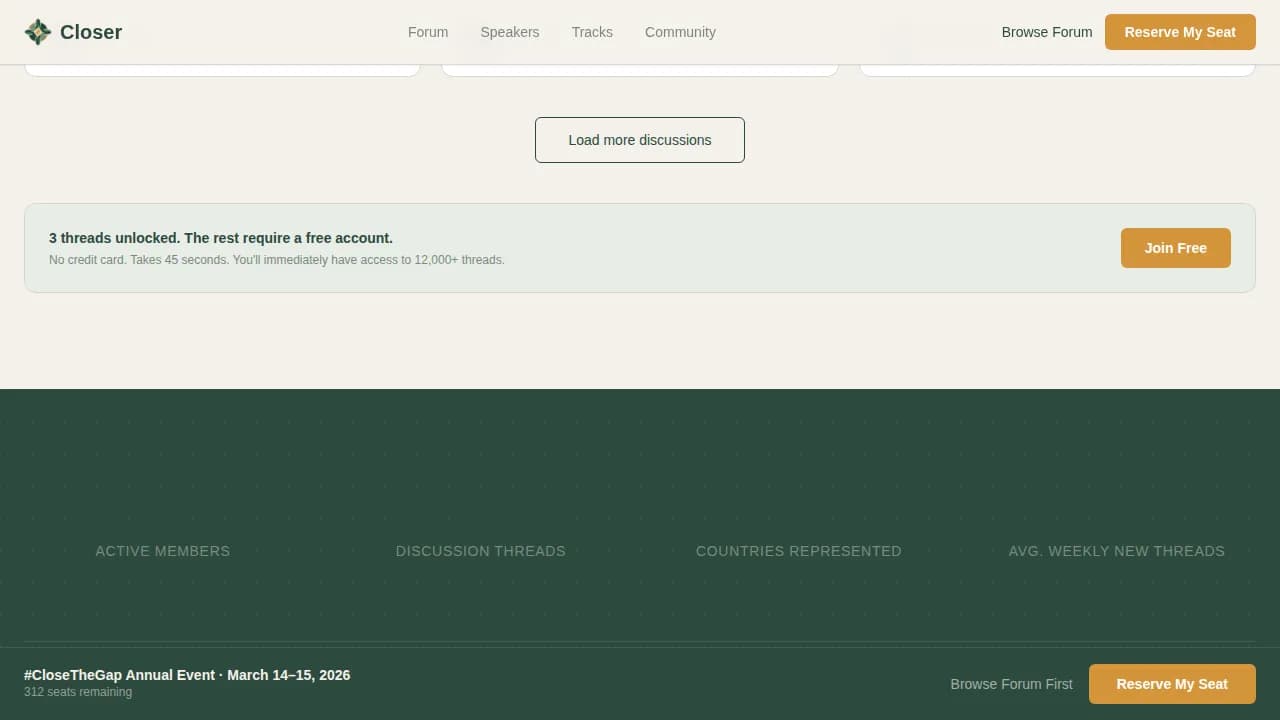Navigate to the Tracks section
1280x720 pixels.
[x=592, y=32]
